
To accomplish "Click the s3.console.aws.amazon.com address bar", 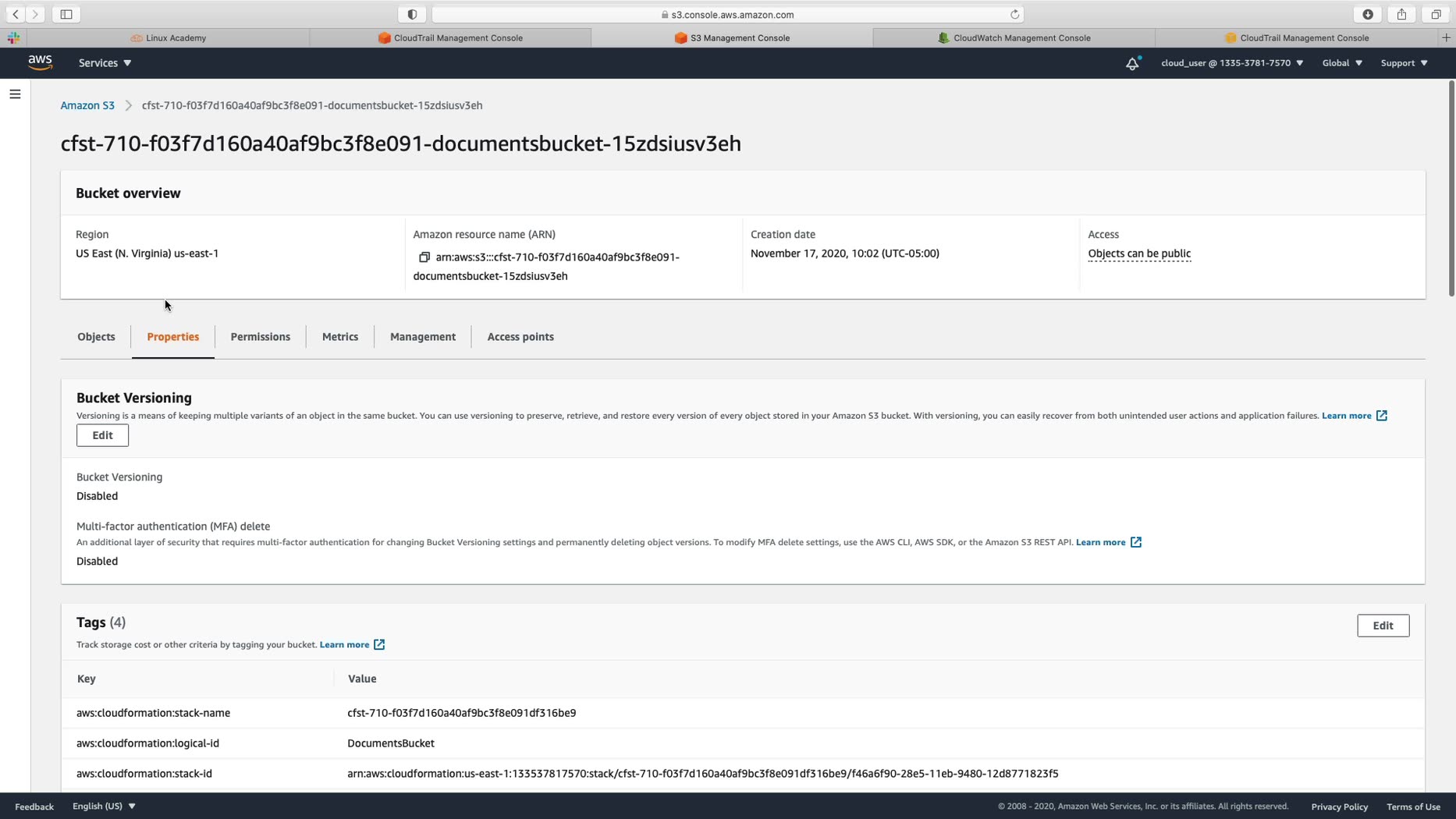I will coord(727,14).
